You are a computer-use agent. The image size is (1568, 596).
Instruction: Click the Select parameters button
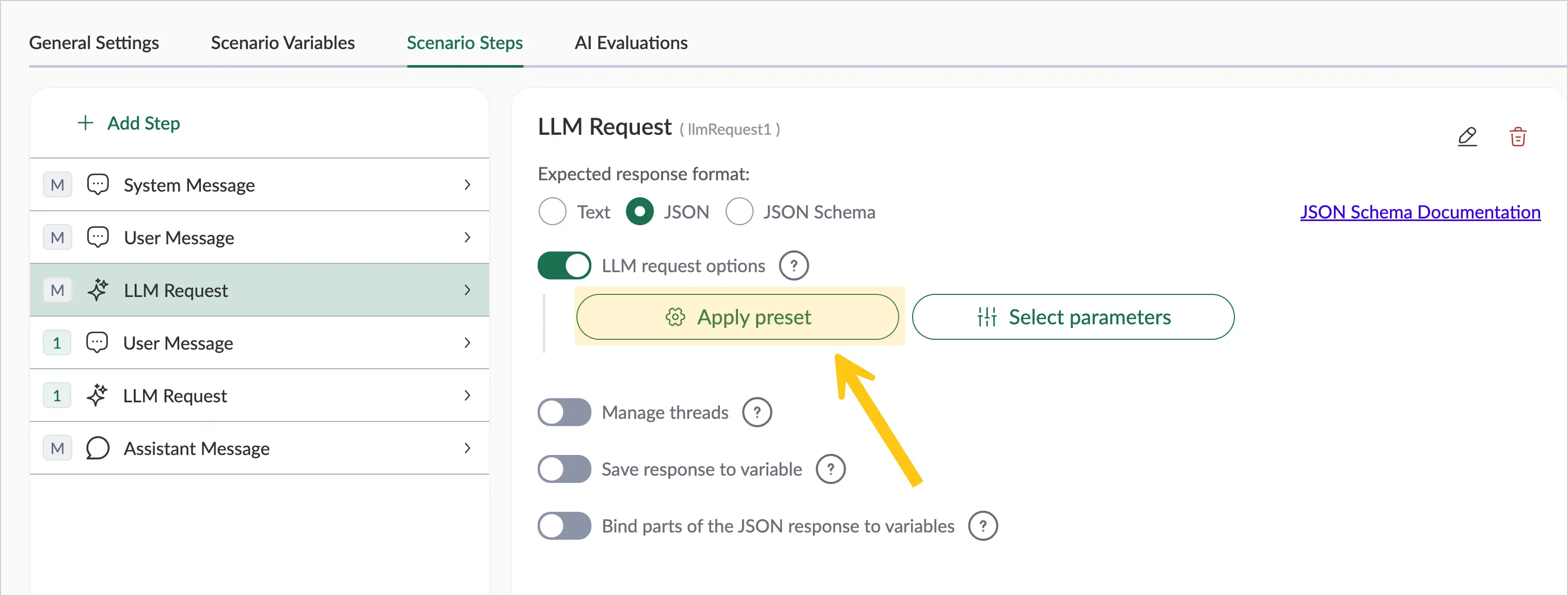1073,317
